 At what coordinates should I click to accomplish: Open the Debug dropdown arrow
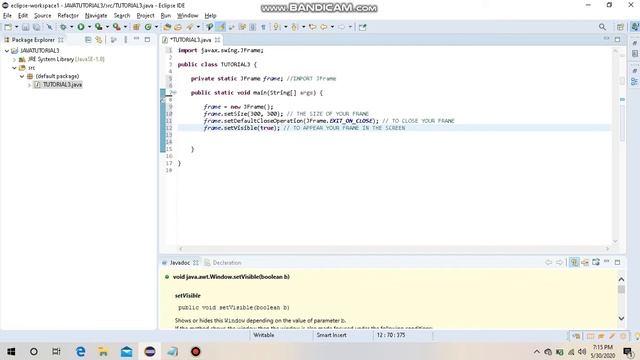click(x=71, y=27)
